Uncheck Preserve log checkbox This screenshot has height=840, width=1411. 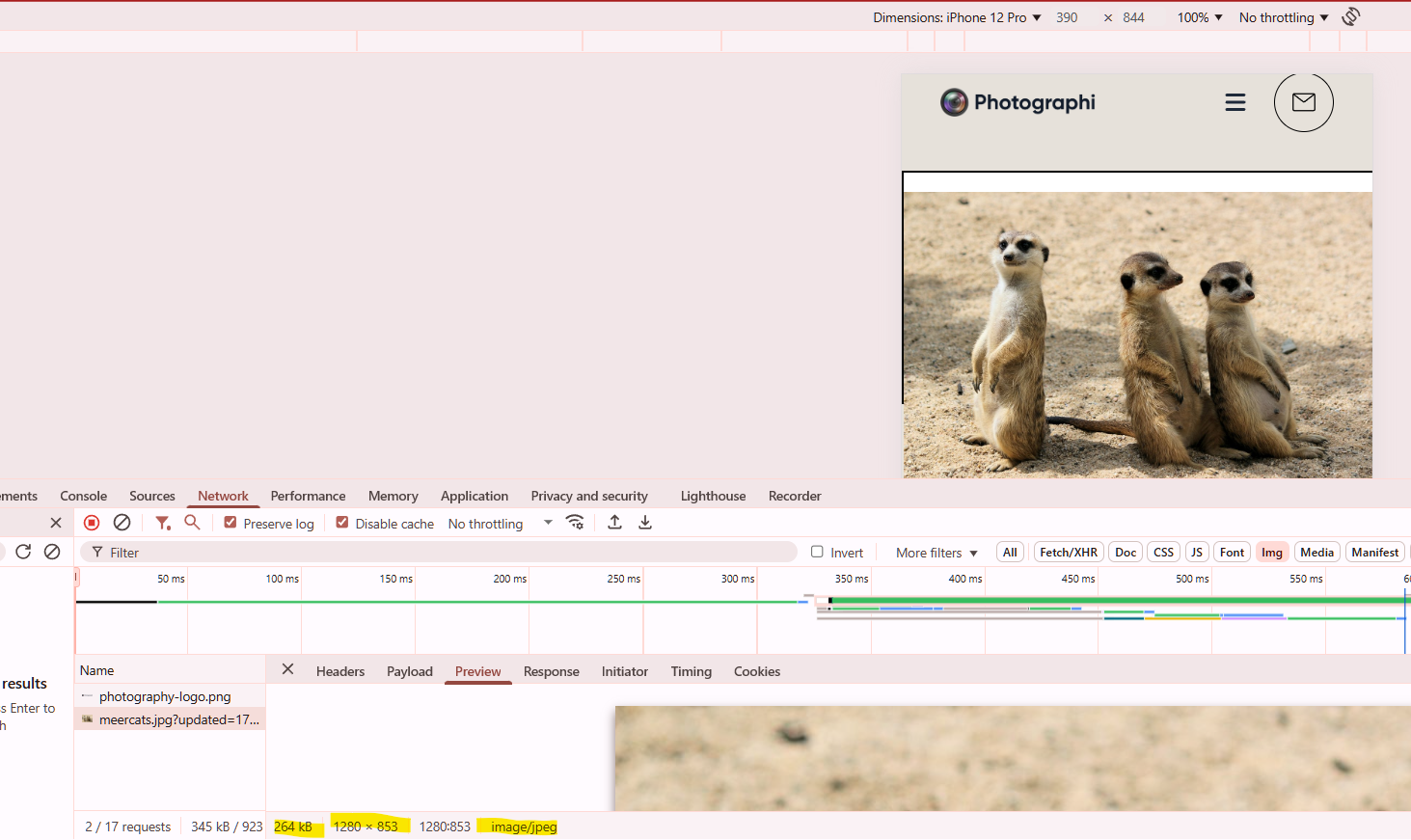click(x=231, y=523)
